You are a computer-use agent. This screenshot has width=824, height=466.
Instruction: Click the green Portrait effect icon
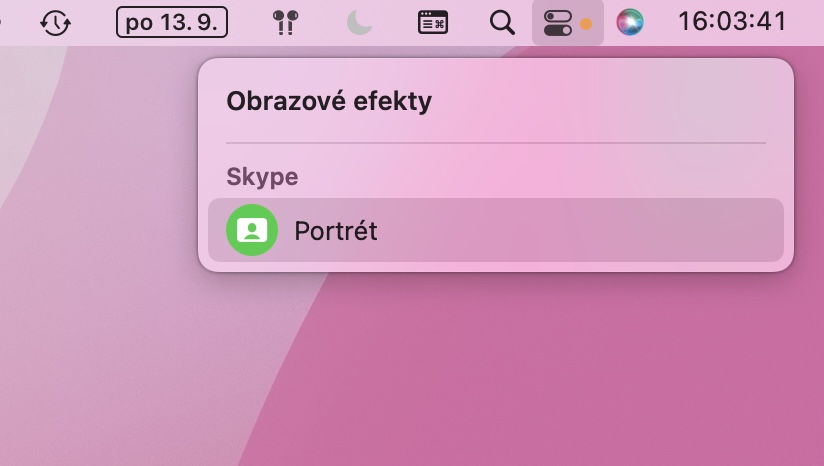[252, 230]
